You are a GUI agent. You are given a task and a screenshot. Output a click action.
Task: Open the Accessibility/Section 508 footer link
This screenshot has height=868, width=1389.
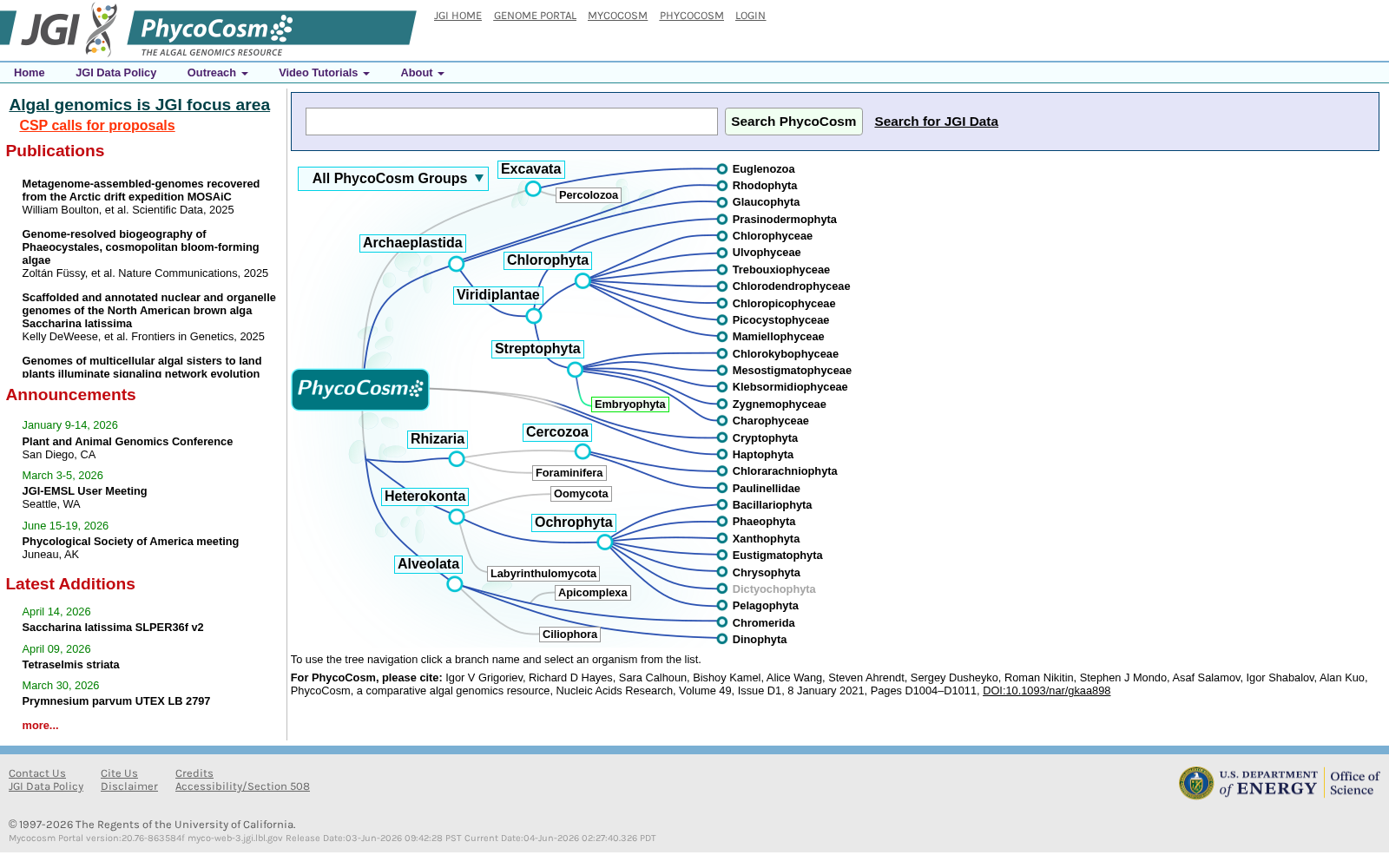point(242,786)
